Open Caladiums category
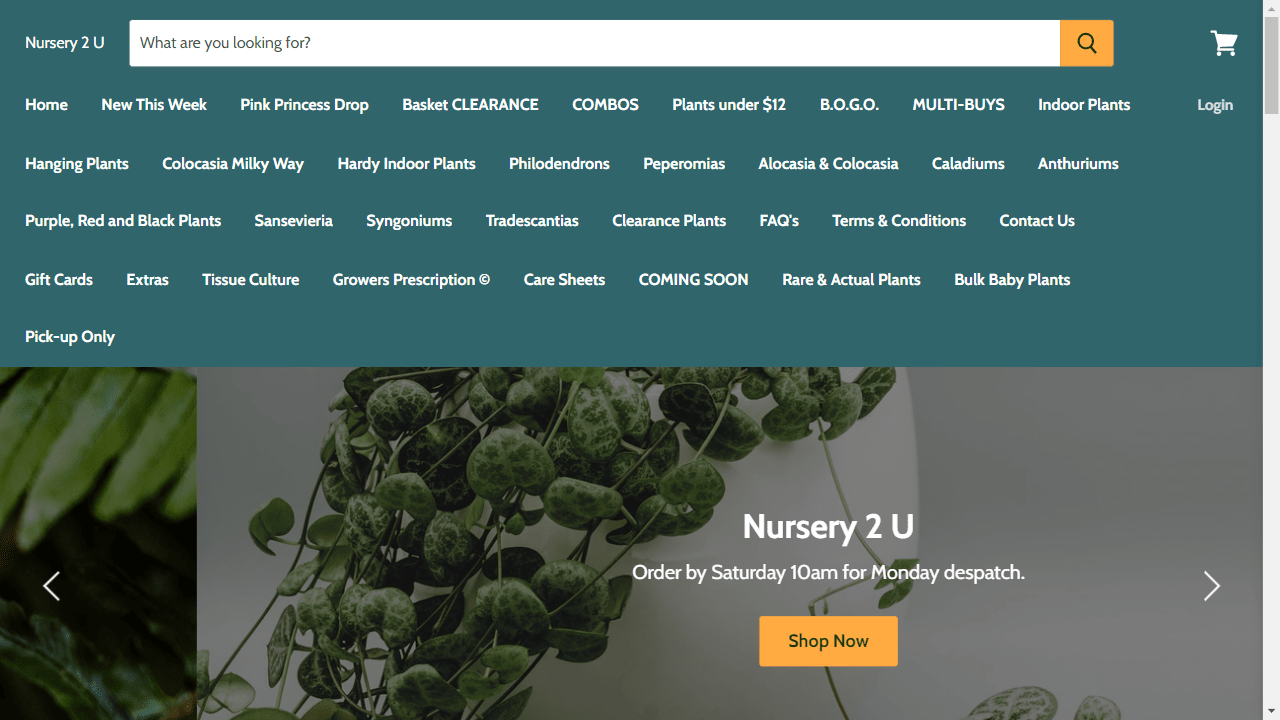 tap(968, 164)
